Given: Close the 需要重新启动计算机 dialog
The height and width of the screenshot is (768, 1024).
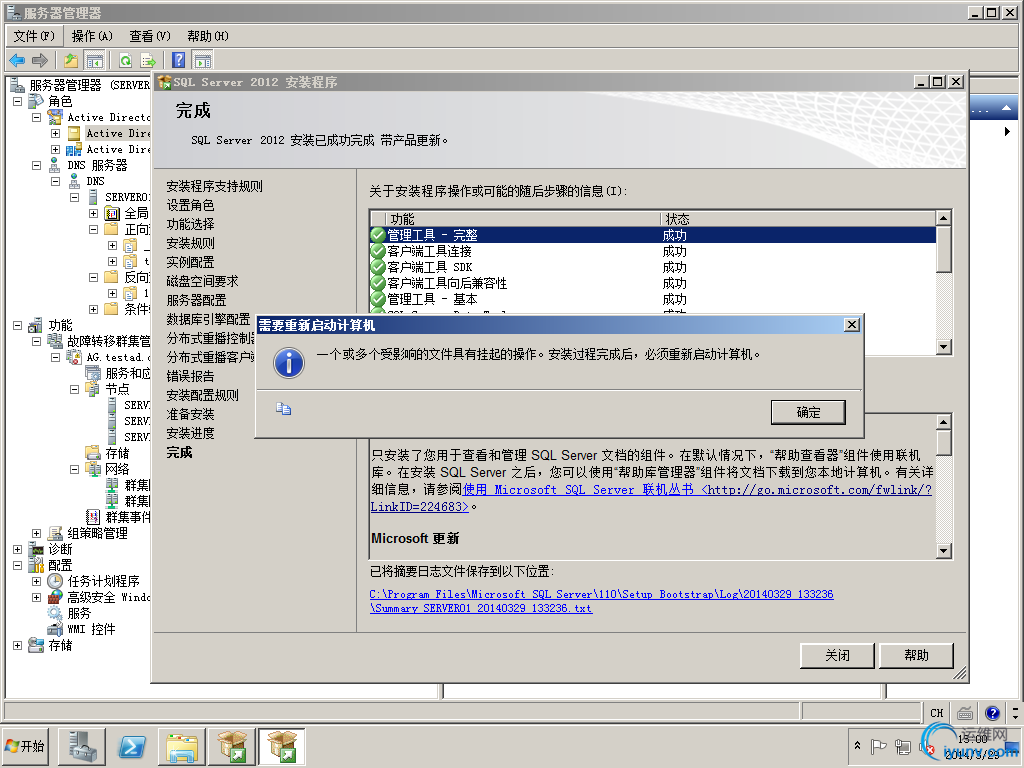Looking at the screenshot, I should (x=852, y=325).
